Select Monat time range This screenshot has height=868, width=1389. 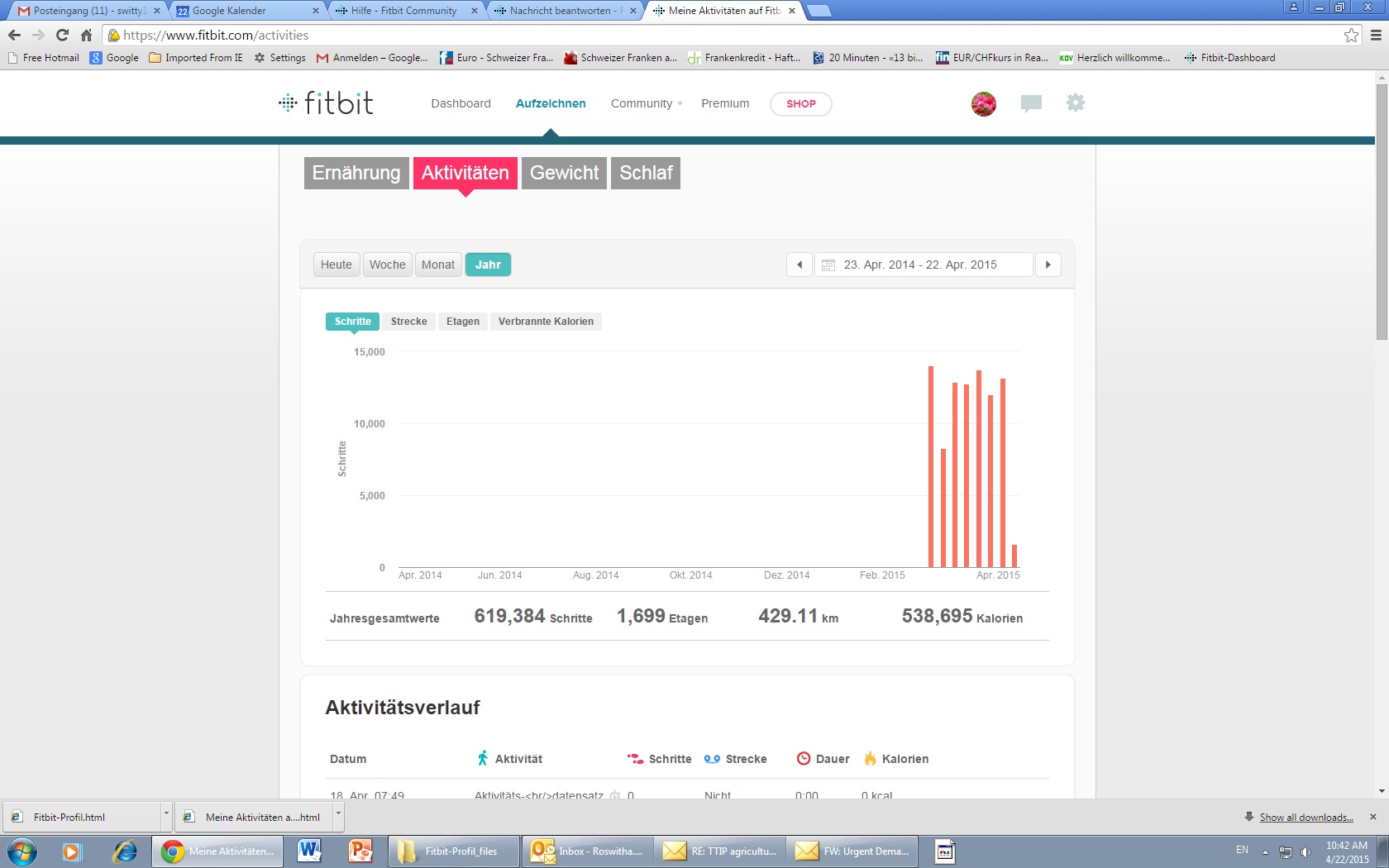438,265
